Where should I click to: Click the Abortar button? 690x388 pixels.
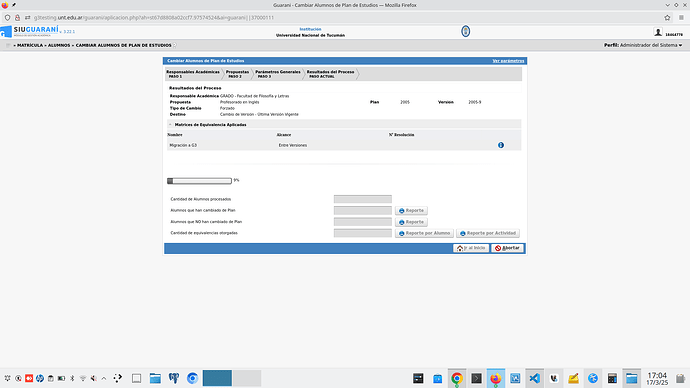(x=507, y=248)
